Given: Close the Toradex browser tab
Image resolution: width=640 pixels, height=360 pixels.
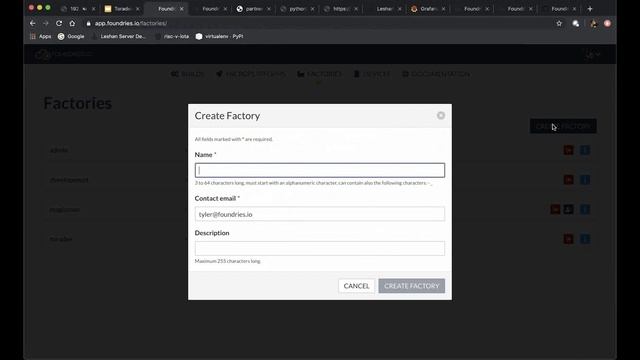Looking at the screenshot, I should [138, 9].
